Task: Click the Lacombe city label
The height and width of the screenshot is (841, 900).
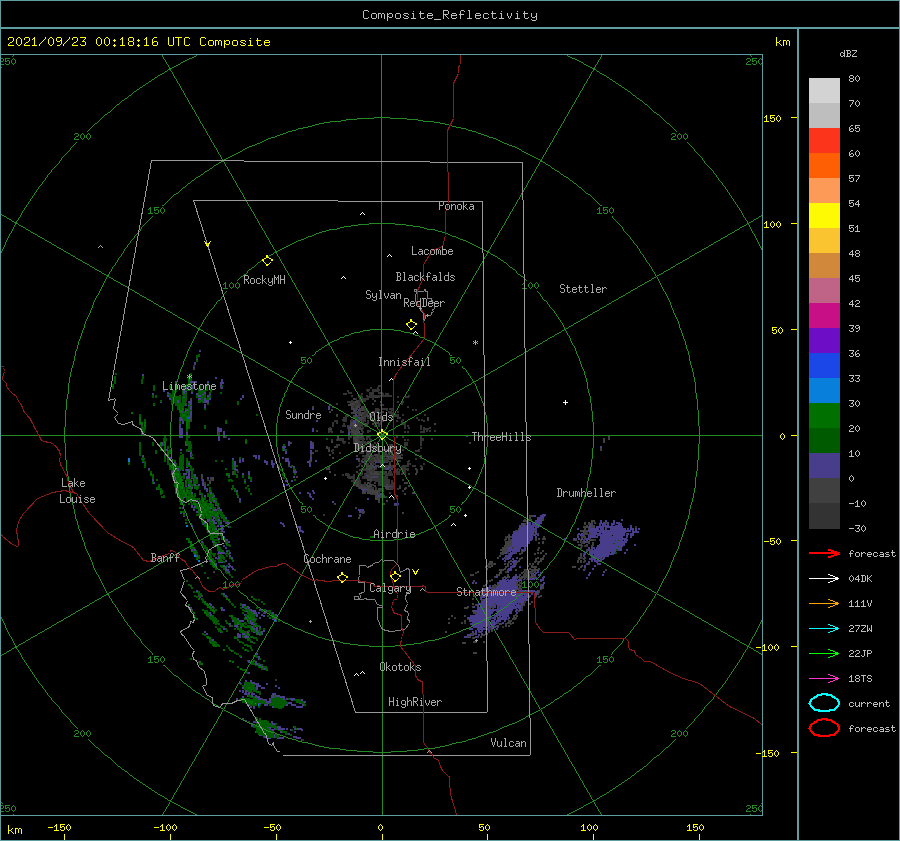Action: point(432,251)
